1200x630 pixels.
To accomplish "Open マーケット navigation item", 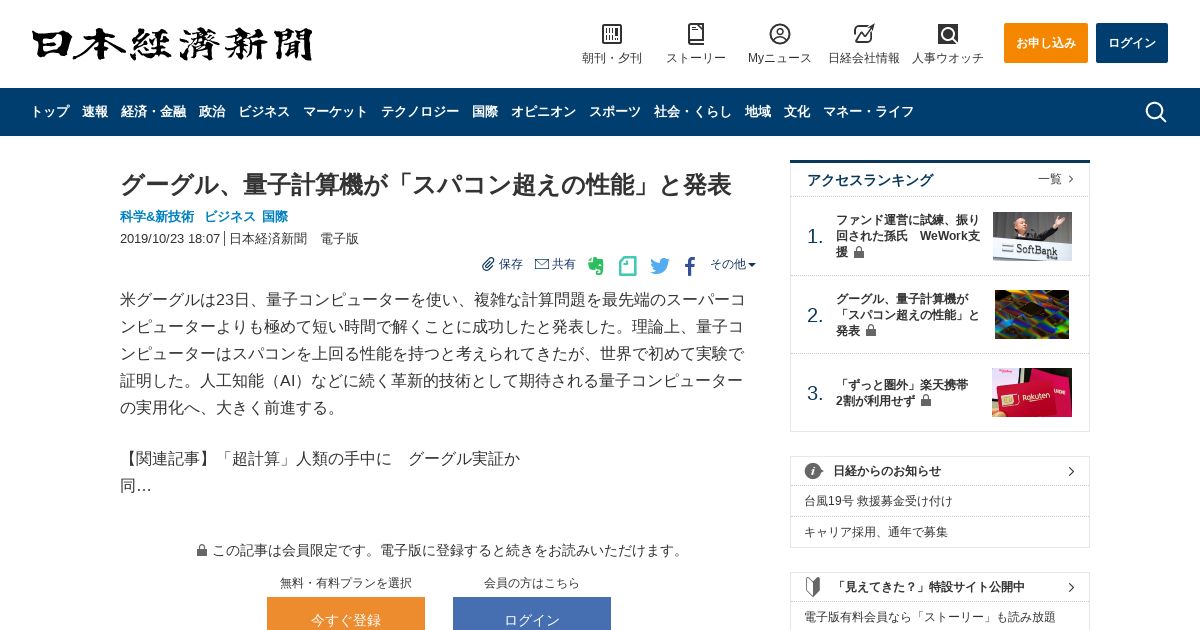I will coord(335,112).
